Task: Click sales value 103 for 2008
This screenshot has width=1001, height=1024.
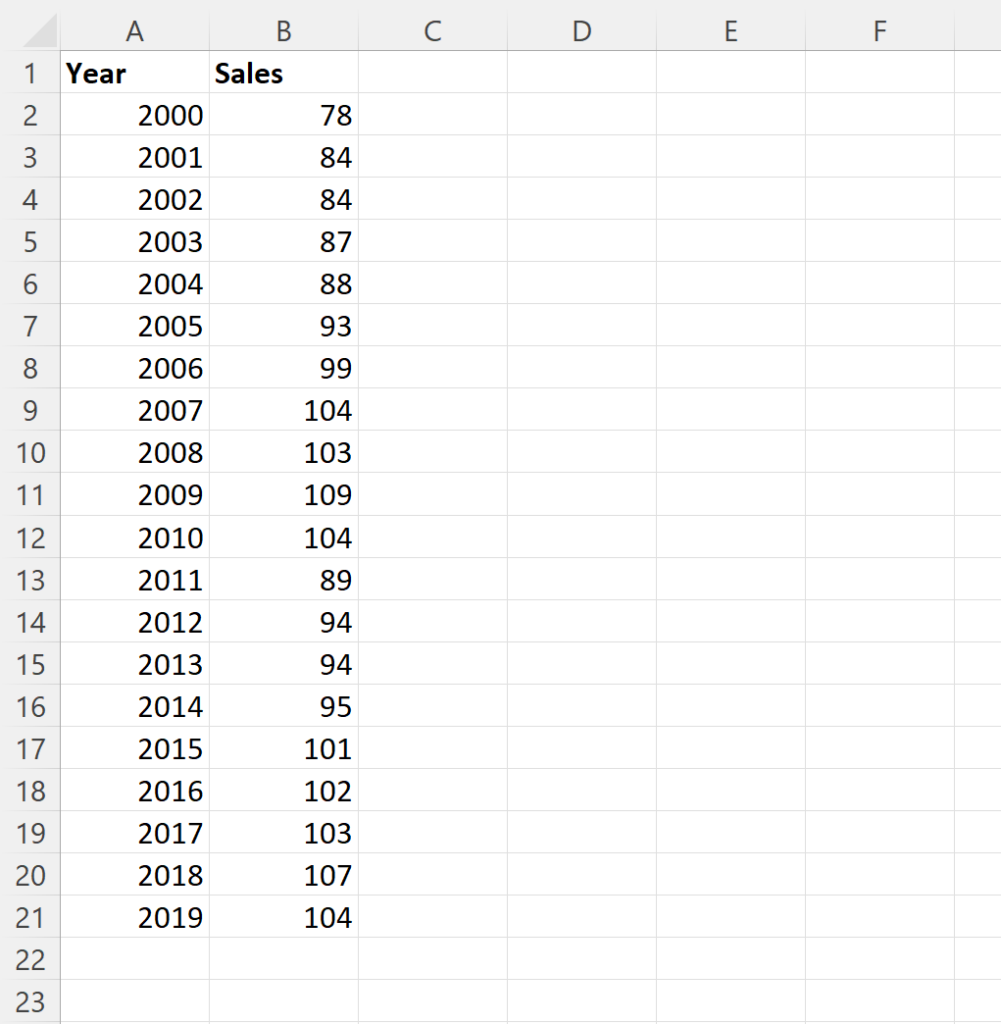Action: [x=283, y=453]
